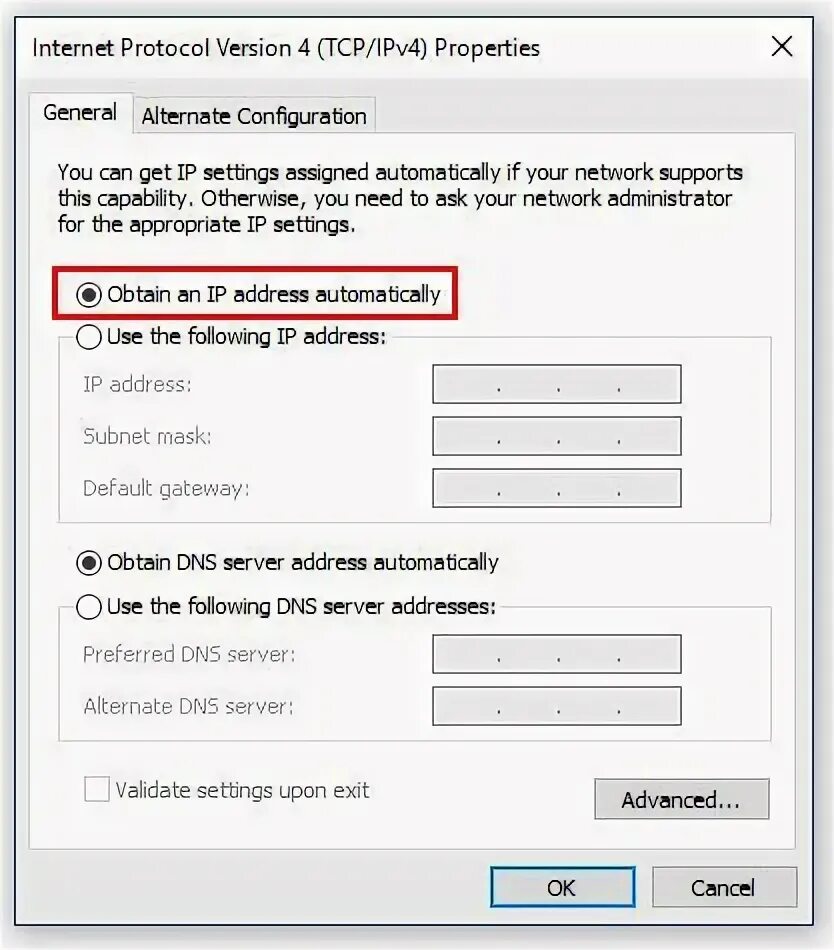Click the dialog title bar text
The height and width of the screenshot is (950, 834).
click(285, 48)
